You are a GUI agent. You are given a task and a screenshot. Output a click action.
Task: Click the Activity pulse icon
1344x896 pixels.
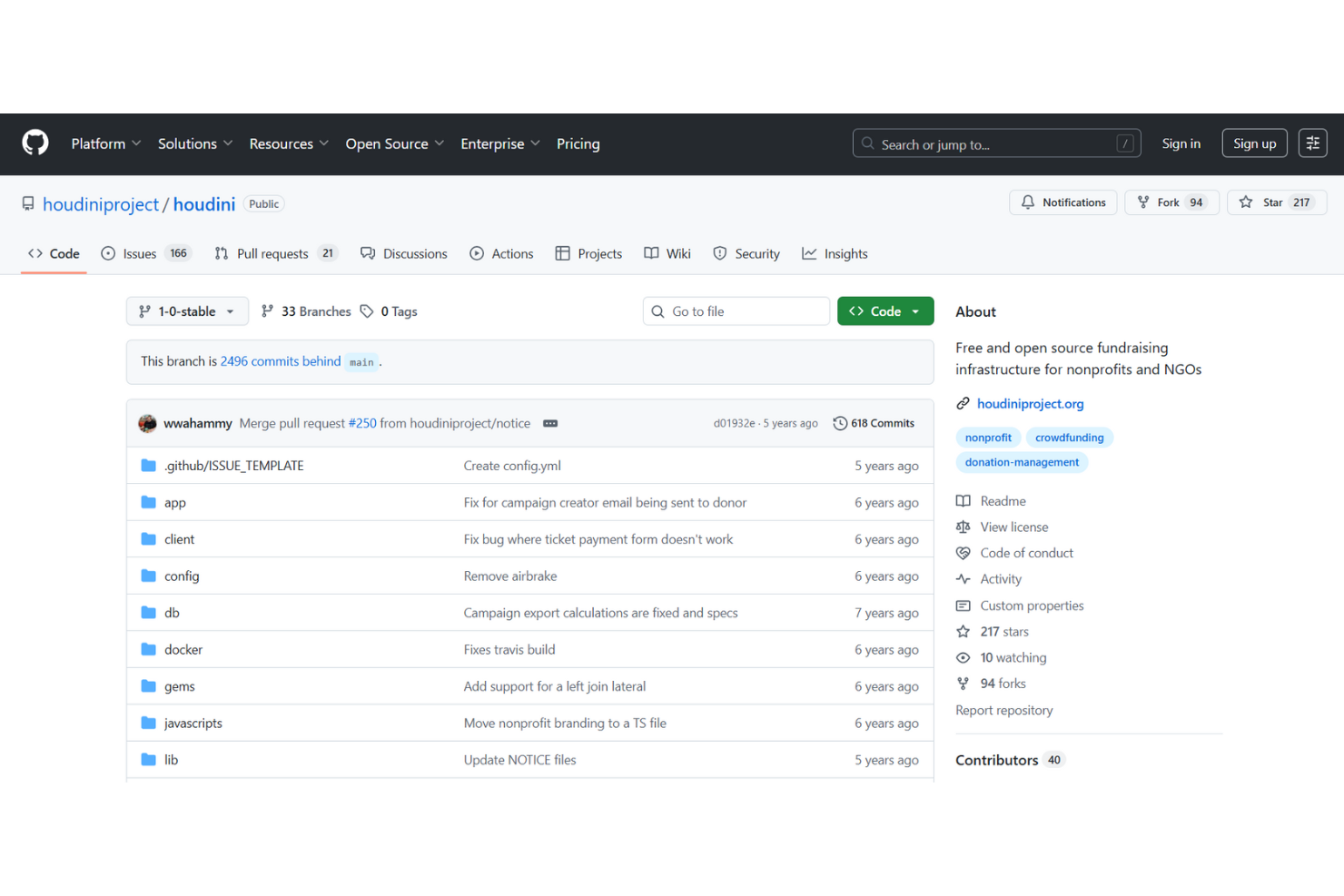pos(963,579)
